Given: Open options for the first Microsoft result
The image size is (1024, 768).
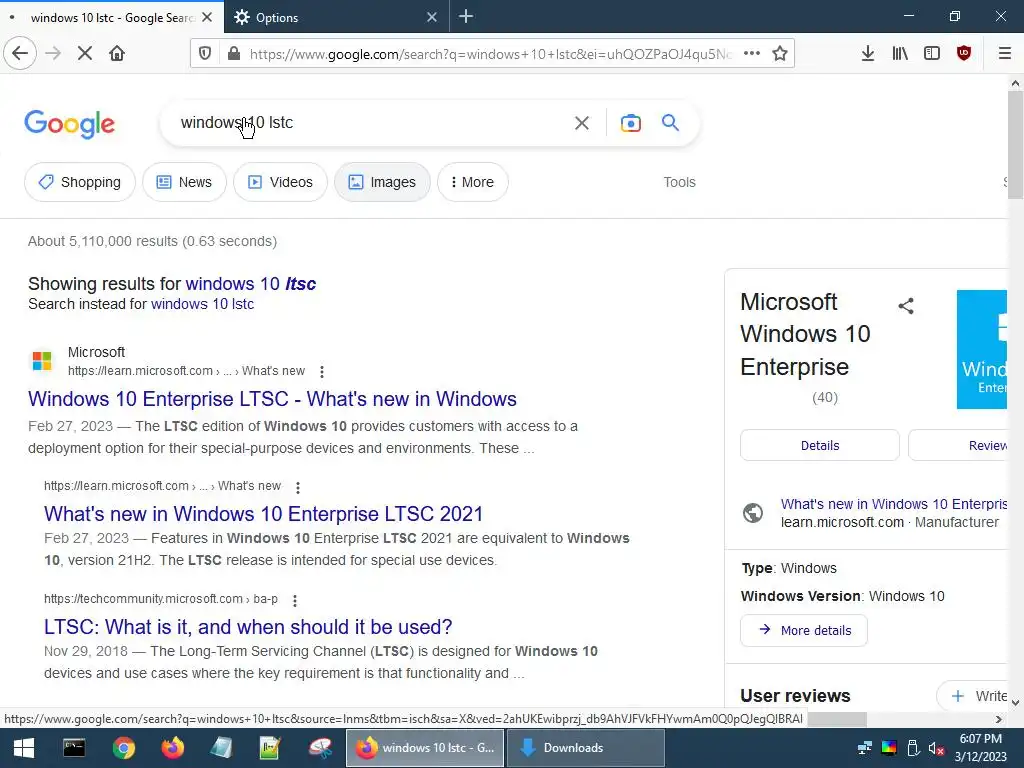Looking at the screenshot, I should [x=322, y=372].
